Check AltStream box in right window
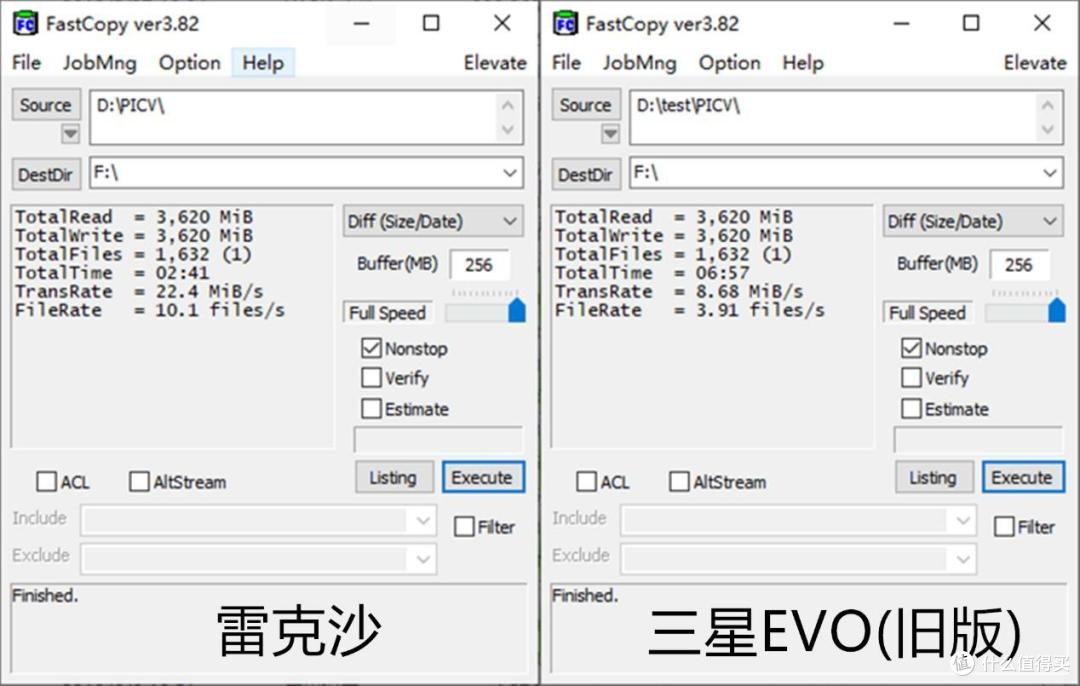 tap(679, 481)
